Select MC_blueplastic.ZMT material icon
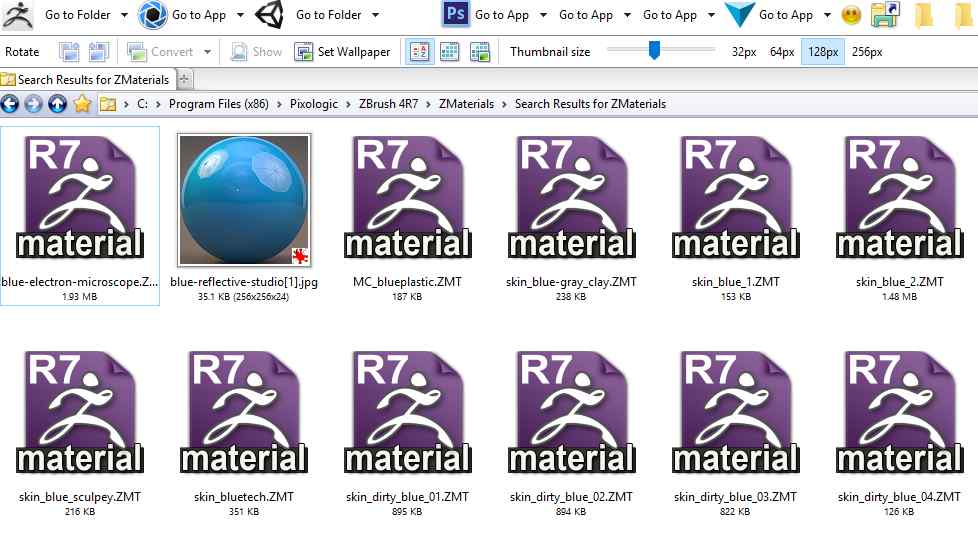The height and width of the screenshot is (535, 978). pyautogui.click(x=407, y=197)
